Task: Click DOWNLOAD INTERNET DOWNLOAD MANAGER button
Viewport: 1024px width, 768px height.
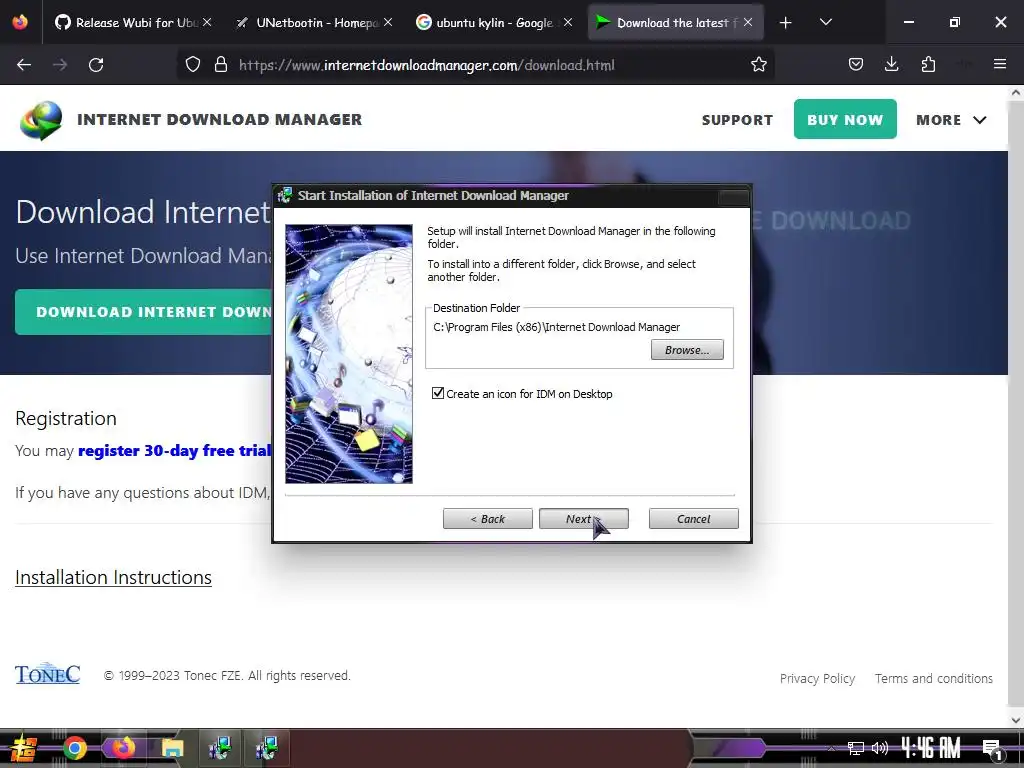Action: pyautogui.click(x=144, y=312)
